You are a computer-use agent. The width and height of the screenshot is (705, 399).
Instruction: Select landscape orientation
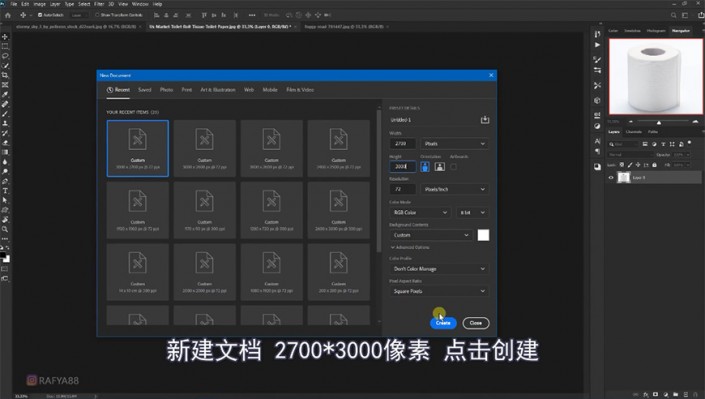point(440,167)
